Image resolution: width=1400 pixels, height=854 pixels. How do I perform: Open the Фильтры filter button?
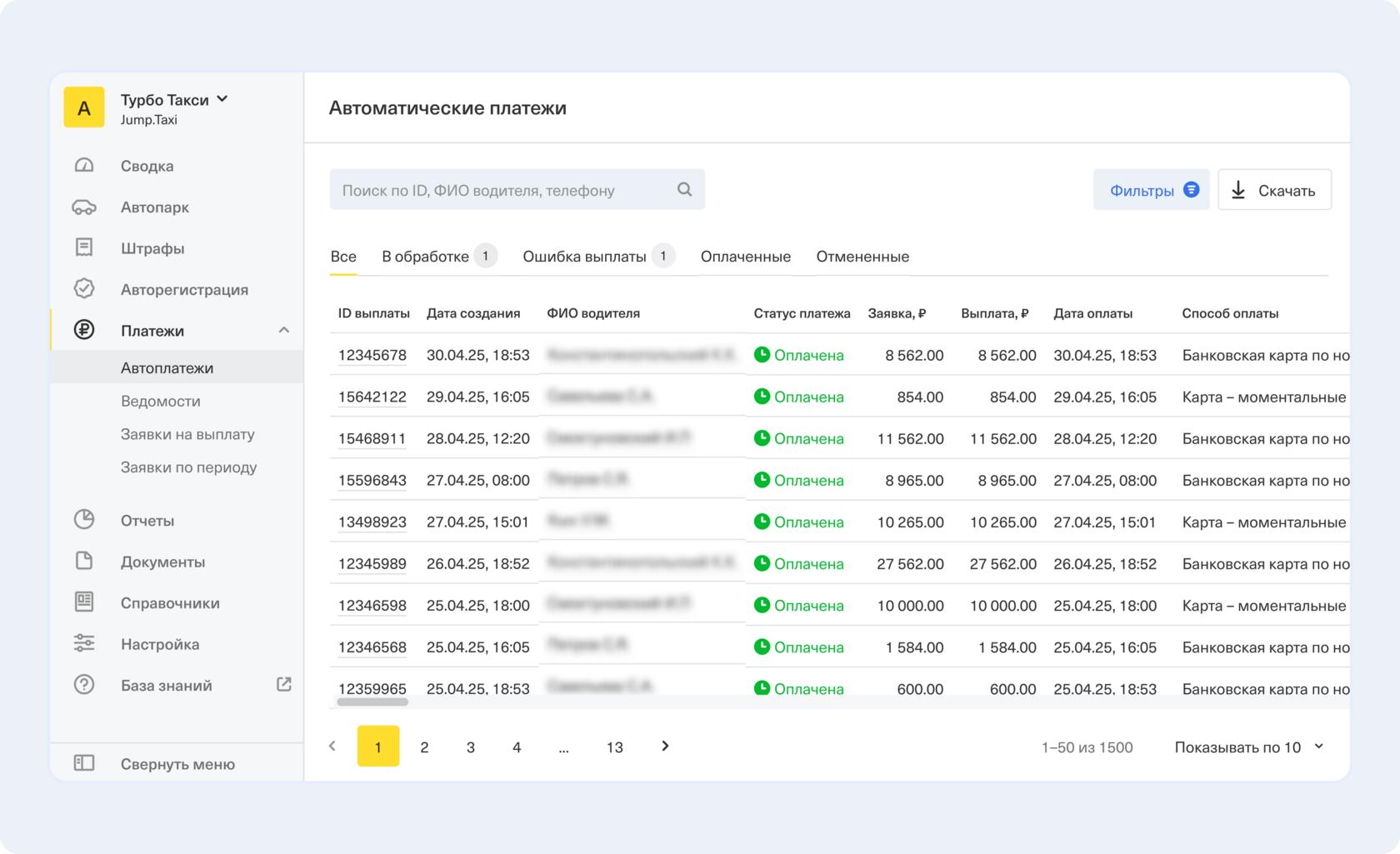click(x=1151, y=190)
